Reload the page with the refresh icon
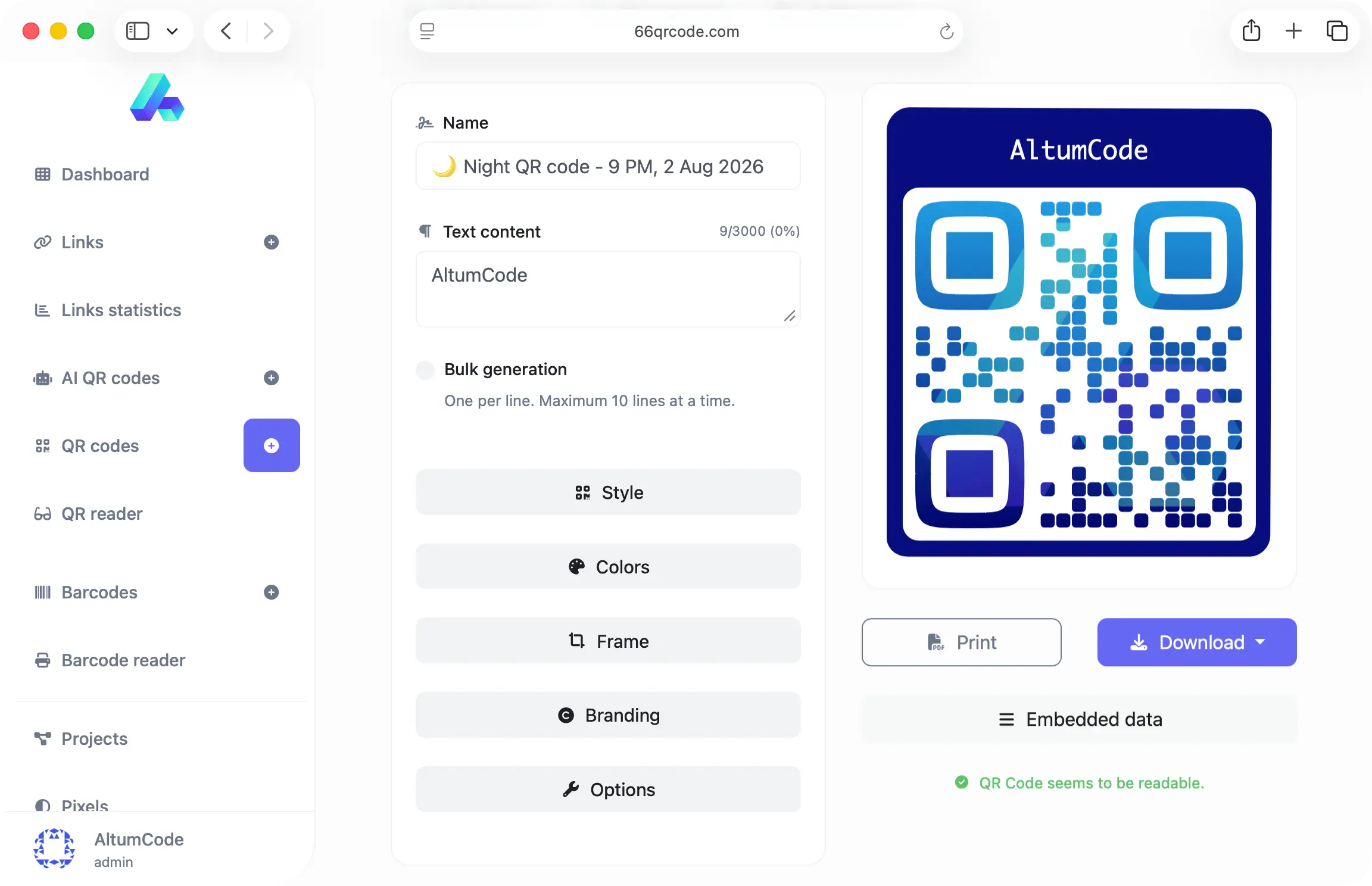The height and width of the screenshot is (886, 1372). coord(946,31)
